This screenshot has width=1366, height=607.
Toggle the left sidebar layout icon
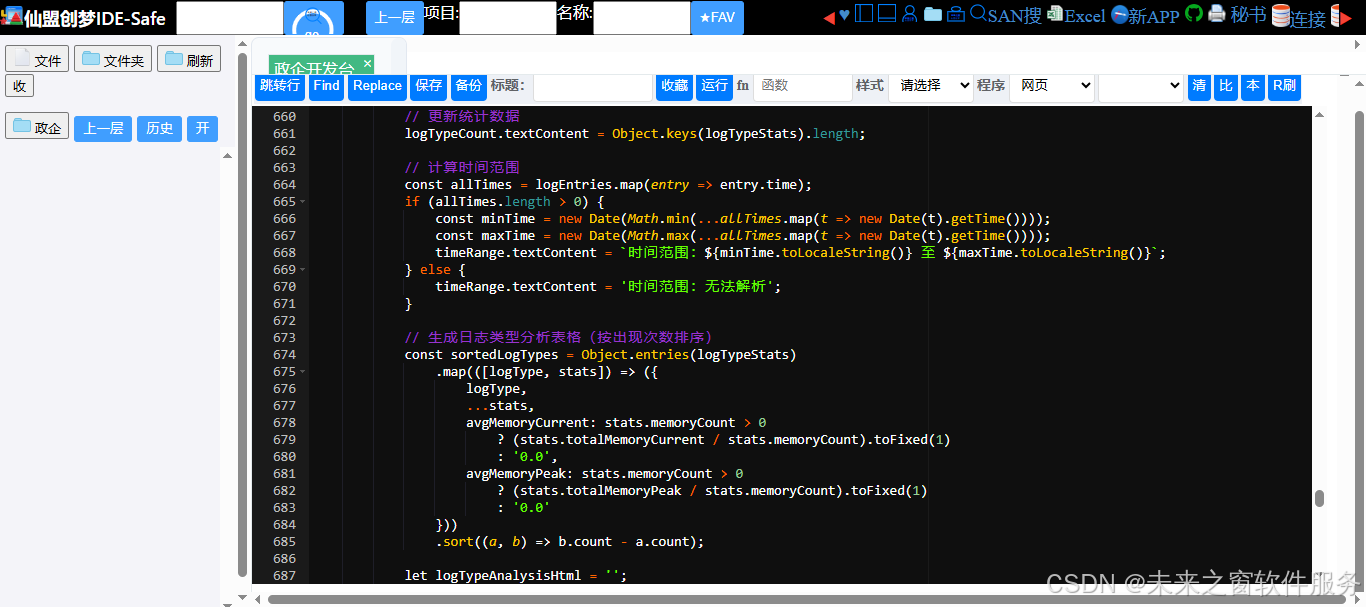(864, 14)
